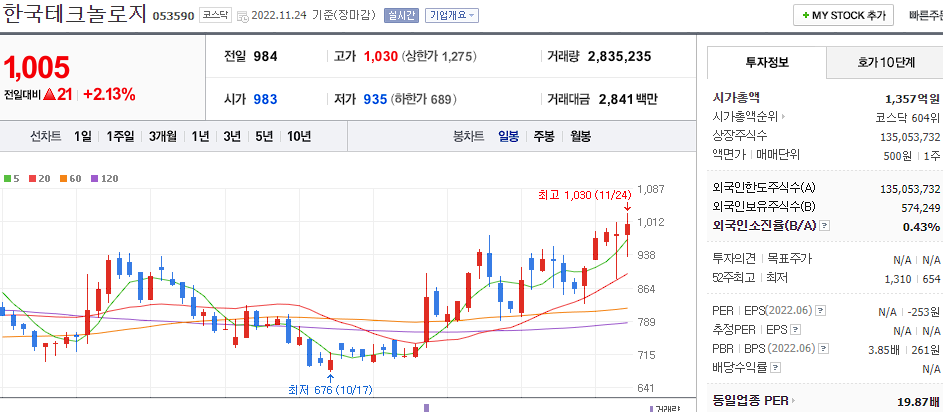
Task: Click the red 20-day moving average legend
Action: point(40,179)
